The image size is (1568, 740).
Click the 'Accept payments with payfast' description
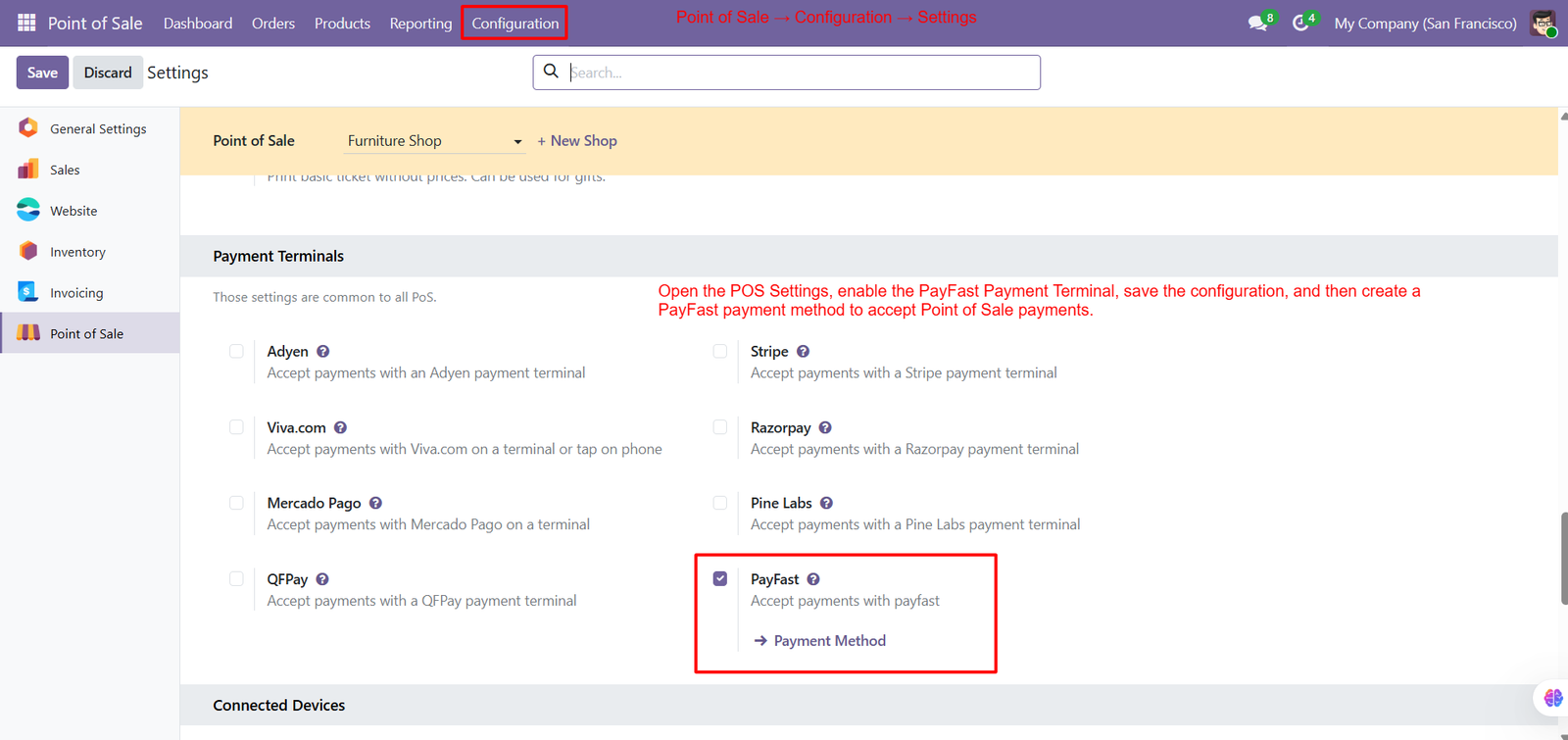click(x=845, y=601)
